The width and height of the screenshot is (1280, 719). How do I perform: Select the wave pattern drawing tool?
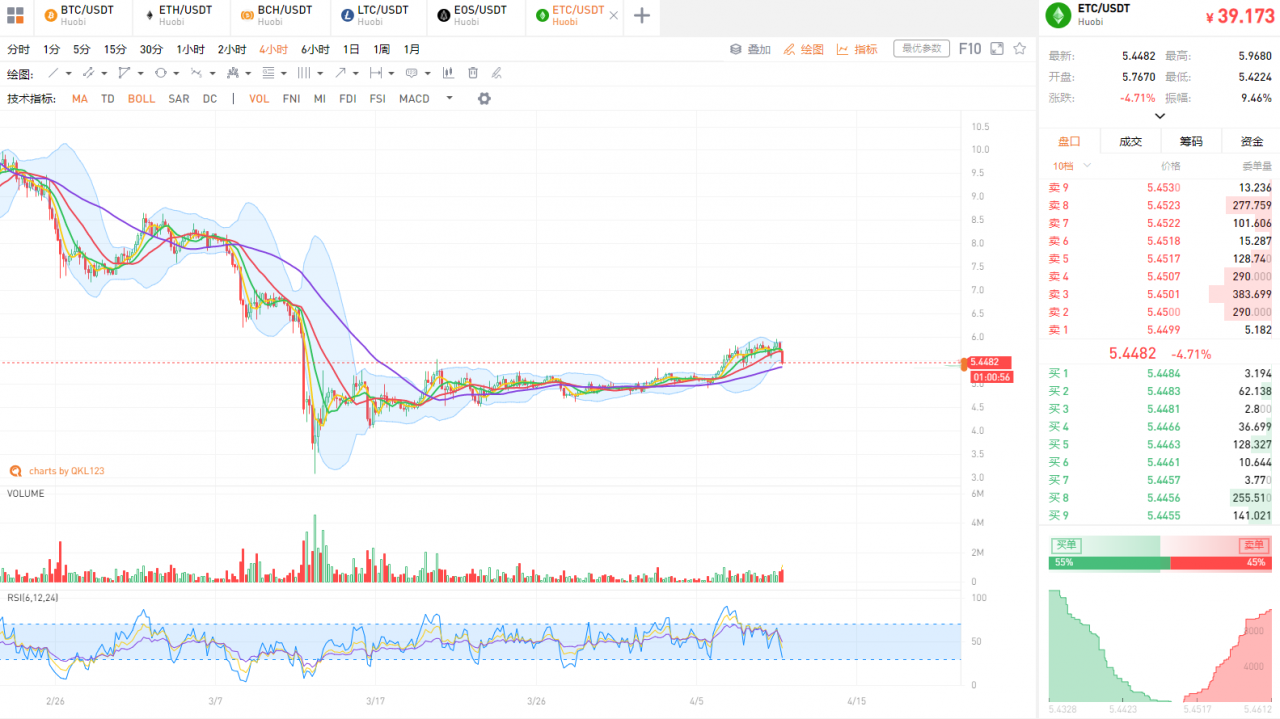coord(197,73)
